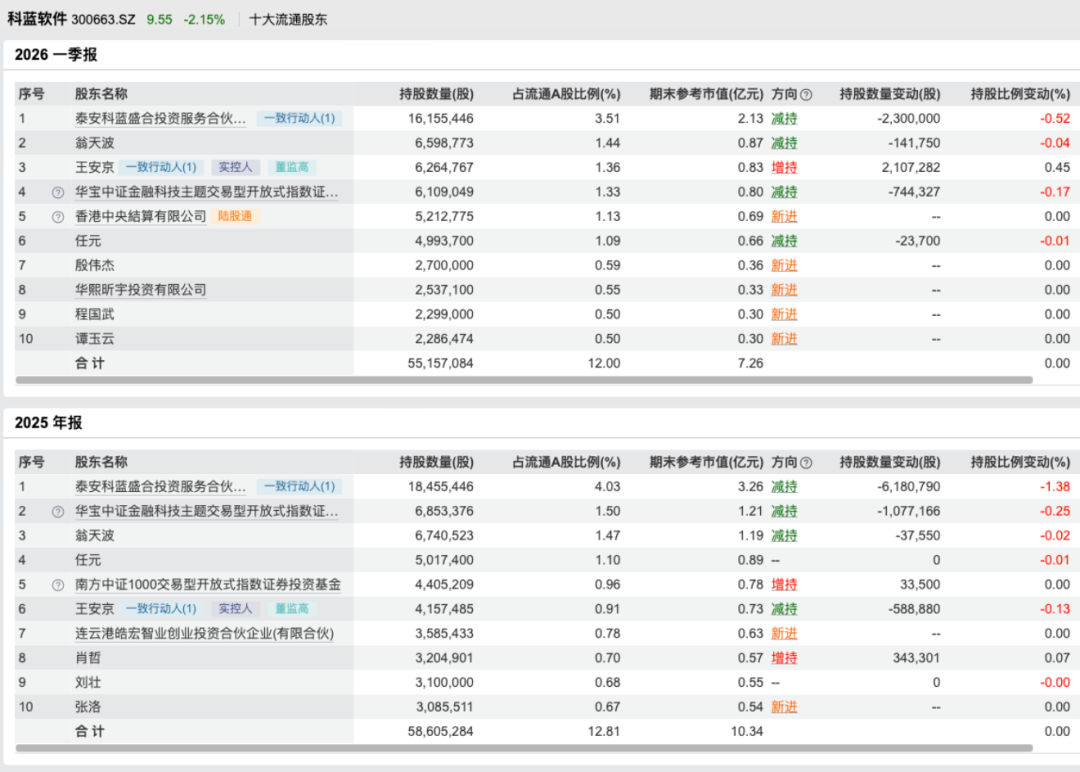
Task: Click horizontal scrollbar under 2025 年报 table
Action: (x=524, y=748)
